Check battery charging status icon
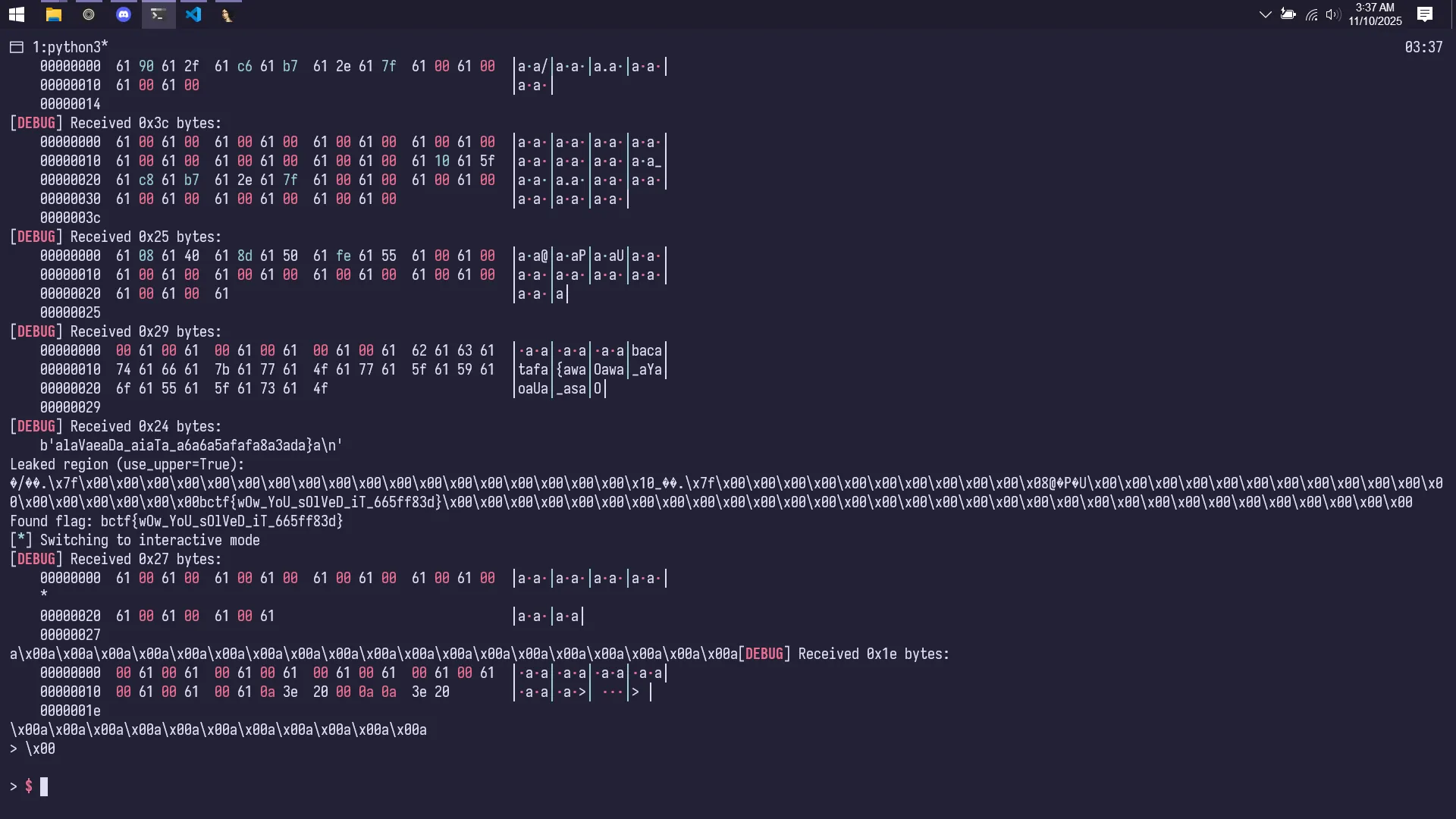Viewport: 1456px width, 819px height. point(1288,14)
